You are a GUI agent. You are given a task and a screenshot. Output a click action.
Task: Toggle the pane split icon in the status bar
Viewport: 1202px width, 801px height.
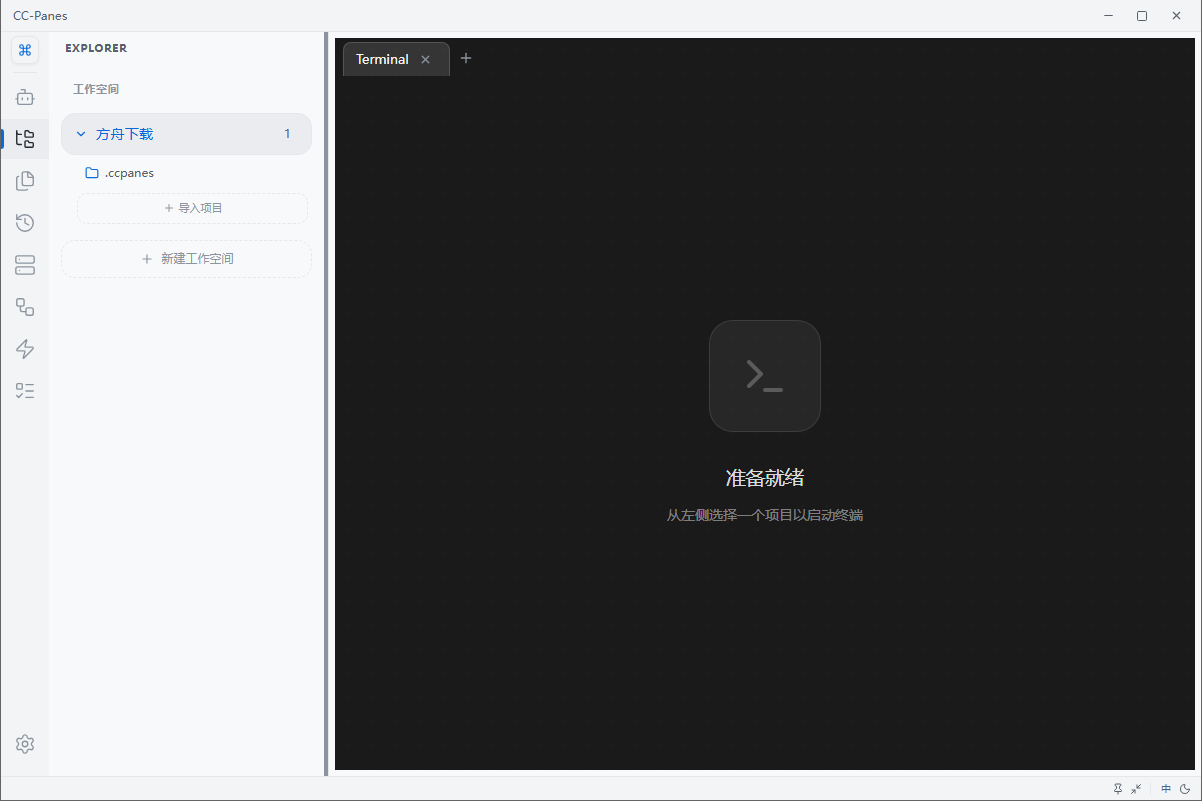1163,789
